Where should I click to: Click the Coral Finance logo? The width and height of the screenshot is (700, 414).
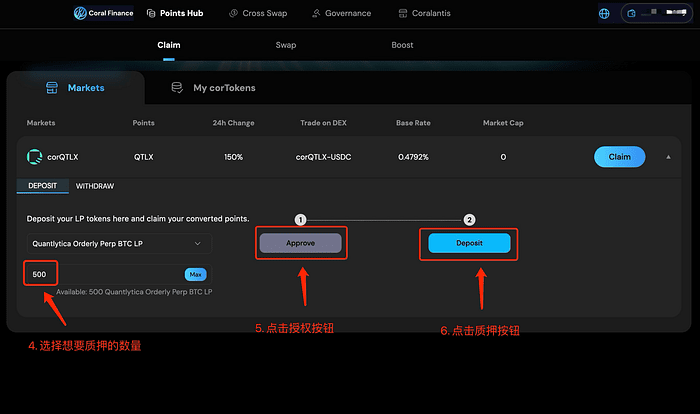coord(104,13)
